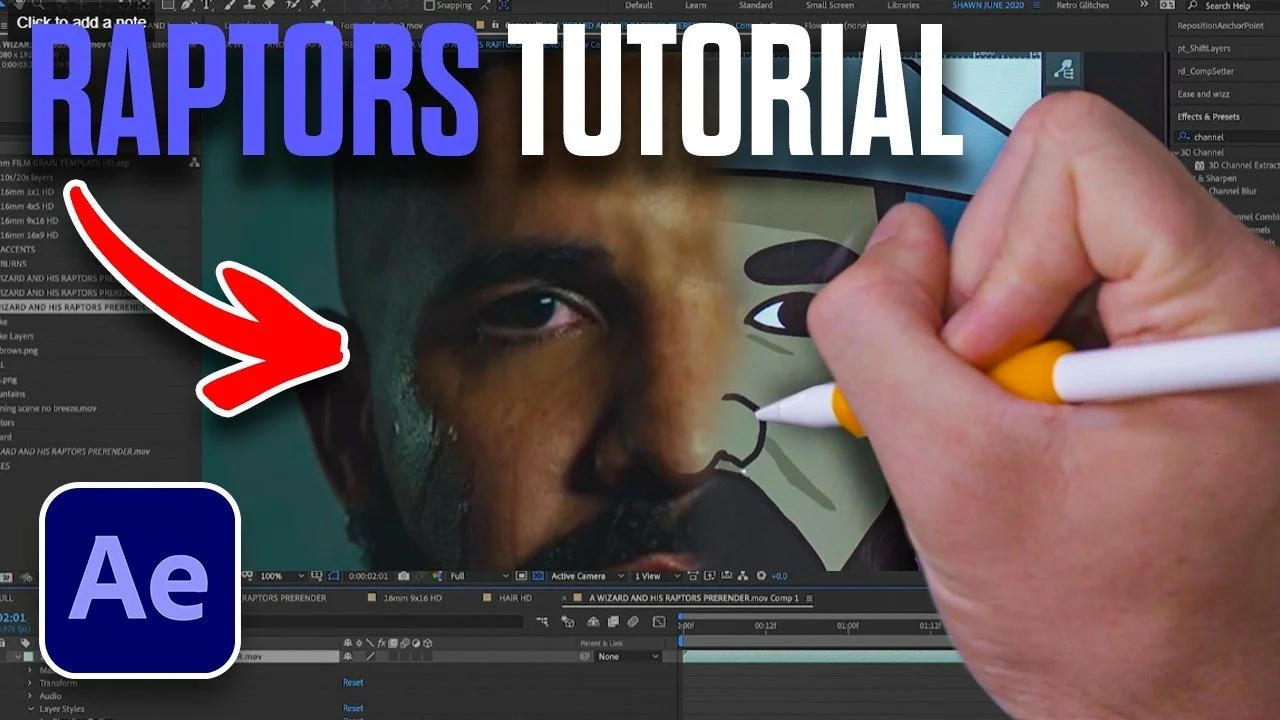Switch to the Standard workspace
The height and width of the screenshot is (720, 1280).
(755, 5)
